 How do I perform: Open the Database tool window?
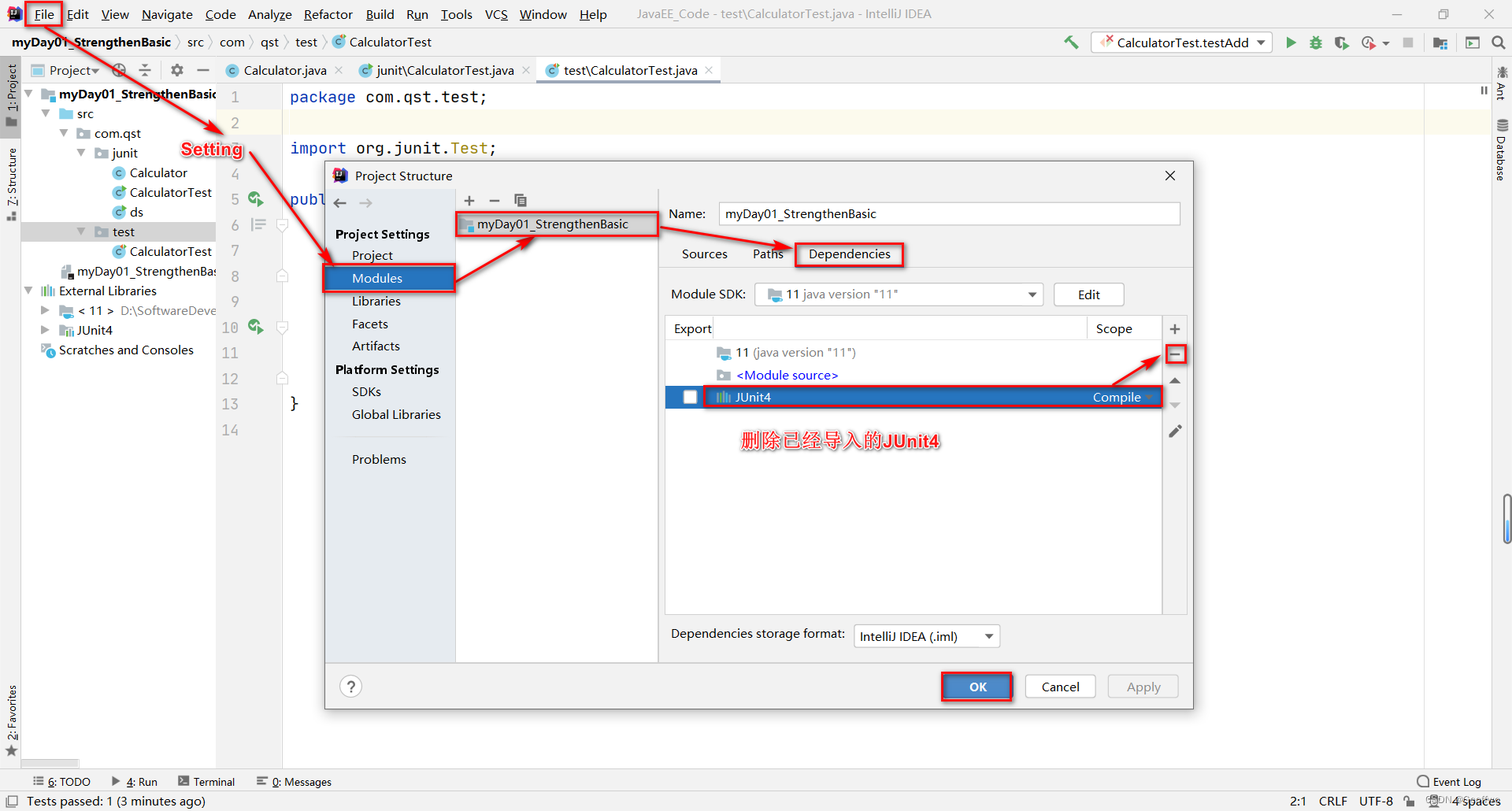[x=1502, y=150]
